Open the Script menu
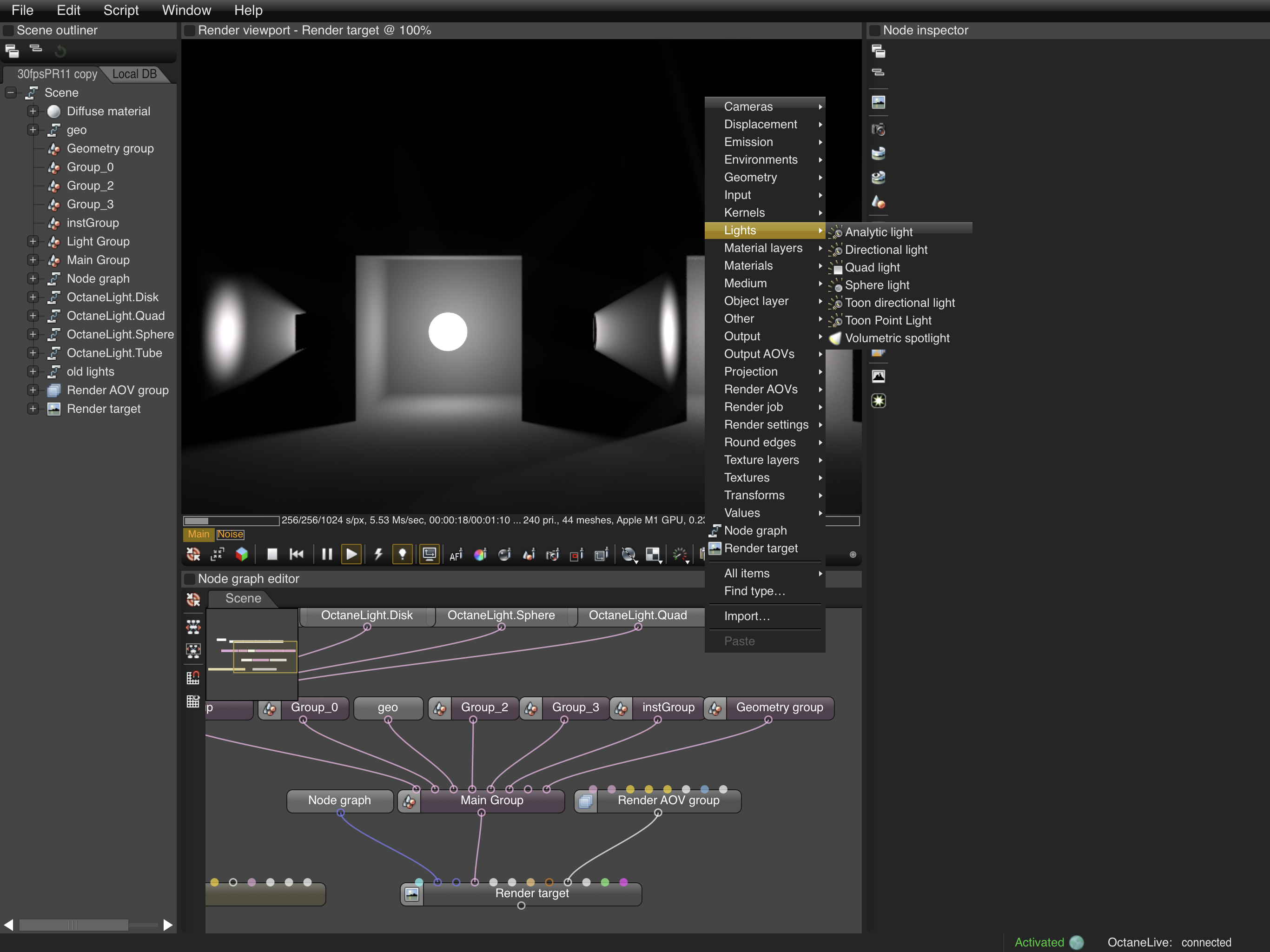1270x952 pixels. pyautogui.click(x=120, y=10)
